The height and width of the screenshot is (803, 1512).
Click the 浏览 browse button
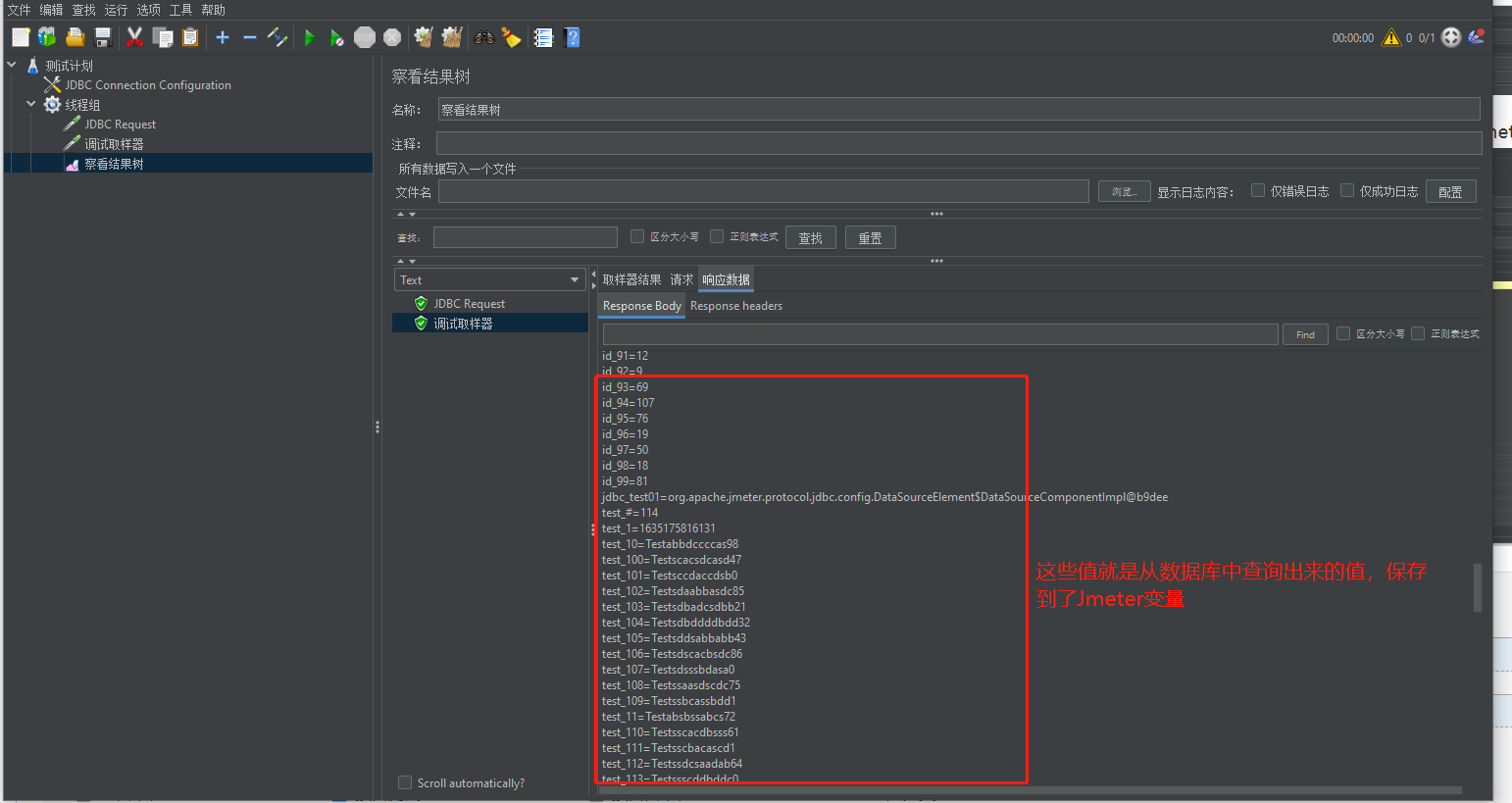[x=1124, y=191]
